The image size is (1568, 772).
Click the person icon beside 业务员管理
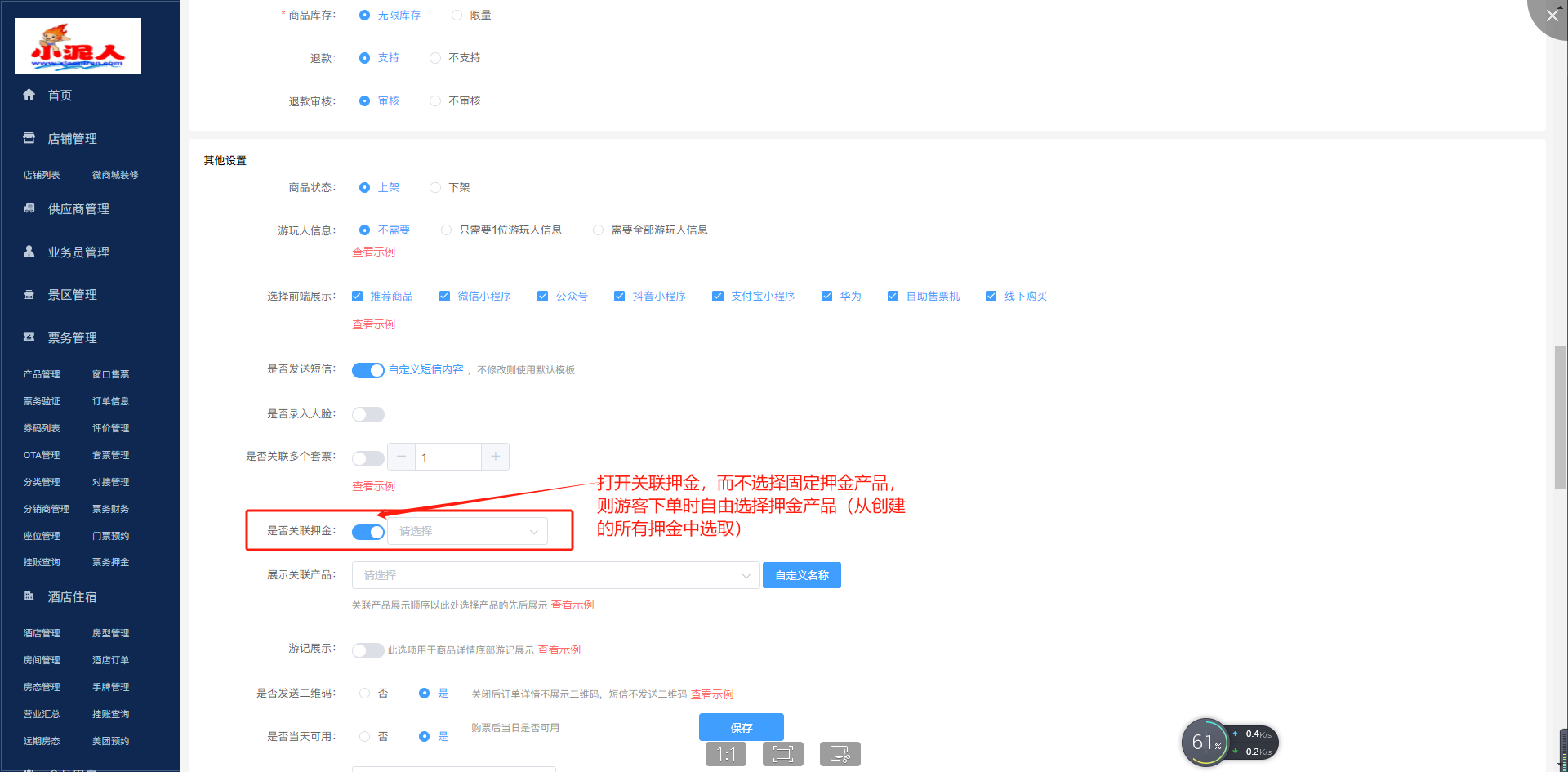point(29,252)
